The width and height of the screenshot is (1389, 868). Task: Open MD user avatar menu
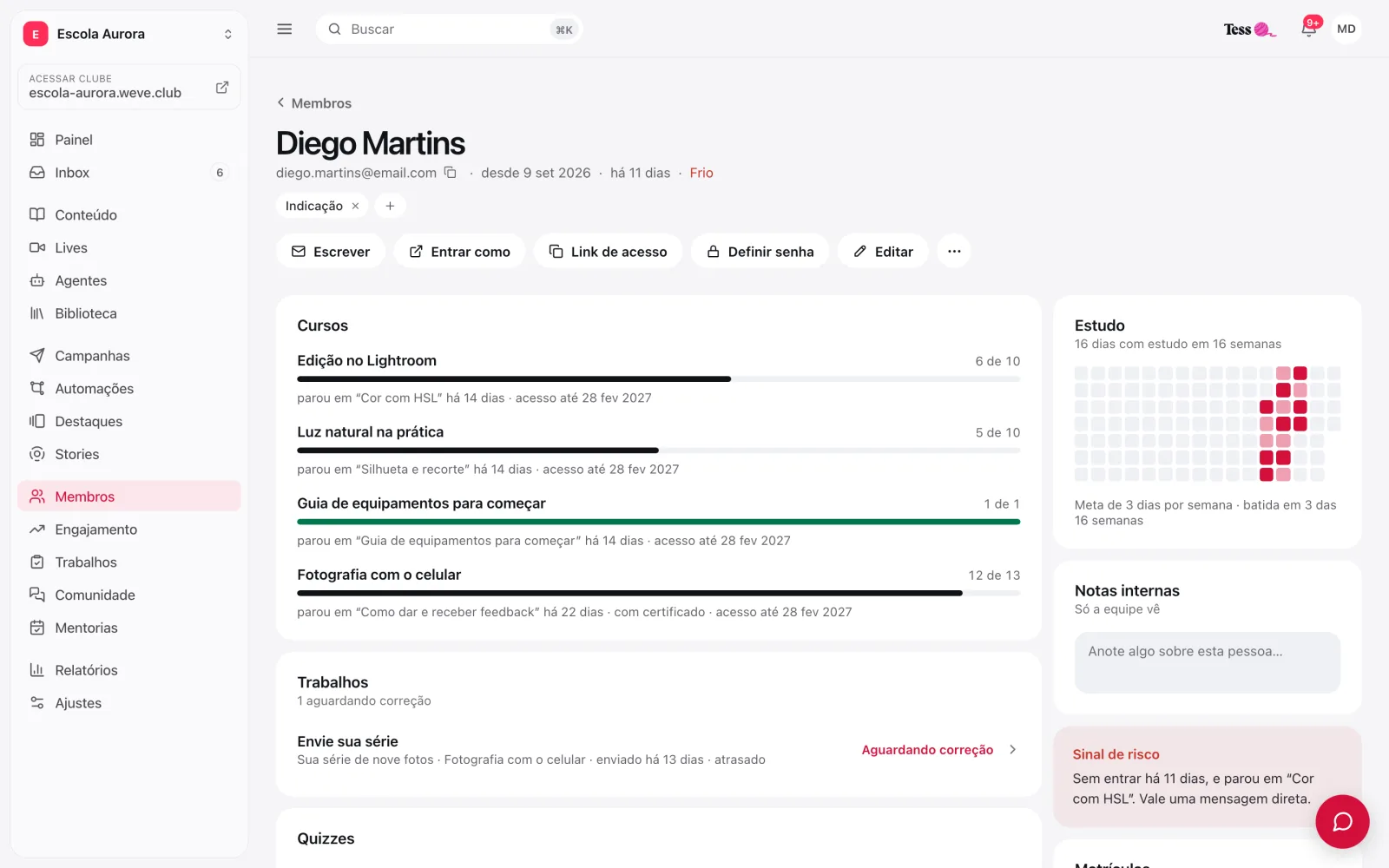[x=1346, y=29]
